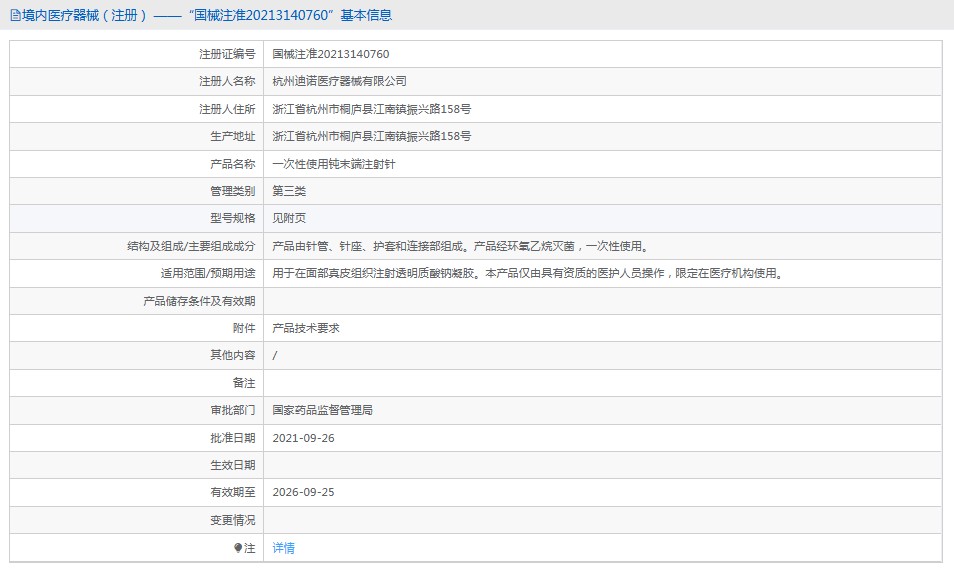Screen dimensions: 954x573
Task: Click the 备注 row label
Action: 244,383
